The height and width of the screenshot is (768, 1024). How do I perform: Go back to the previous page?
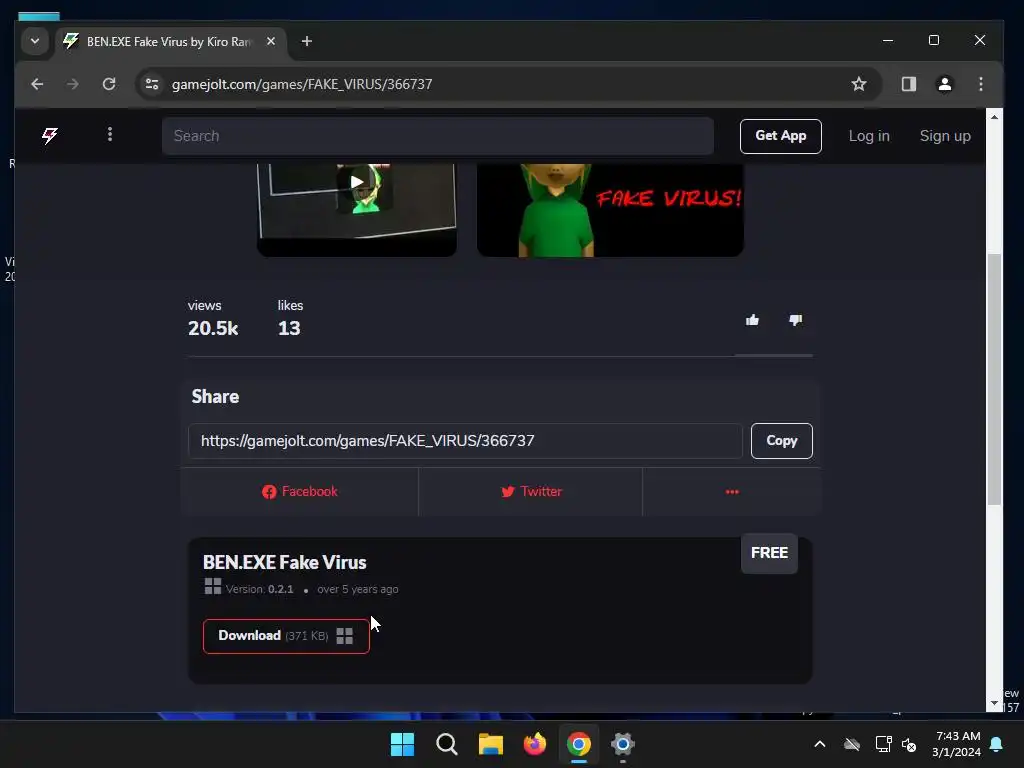(37, 84)
